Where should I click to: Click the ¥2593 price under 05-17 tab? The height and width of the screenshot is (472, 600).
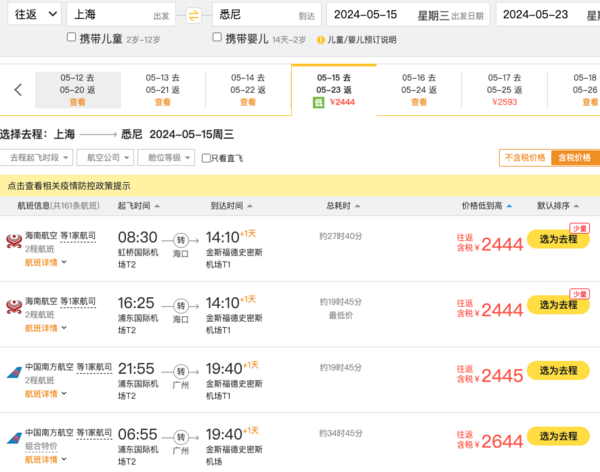coord(504,102)
